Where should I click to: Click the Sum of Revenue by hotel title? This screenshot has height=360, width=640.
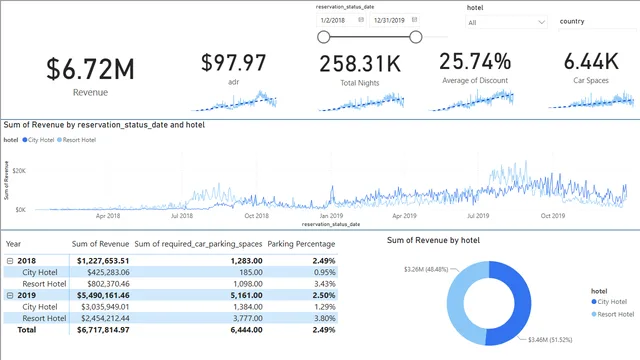433,240
